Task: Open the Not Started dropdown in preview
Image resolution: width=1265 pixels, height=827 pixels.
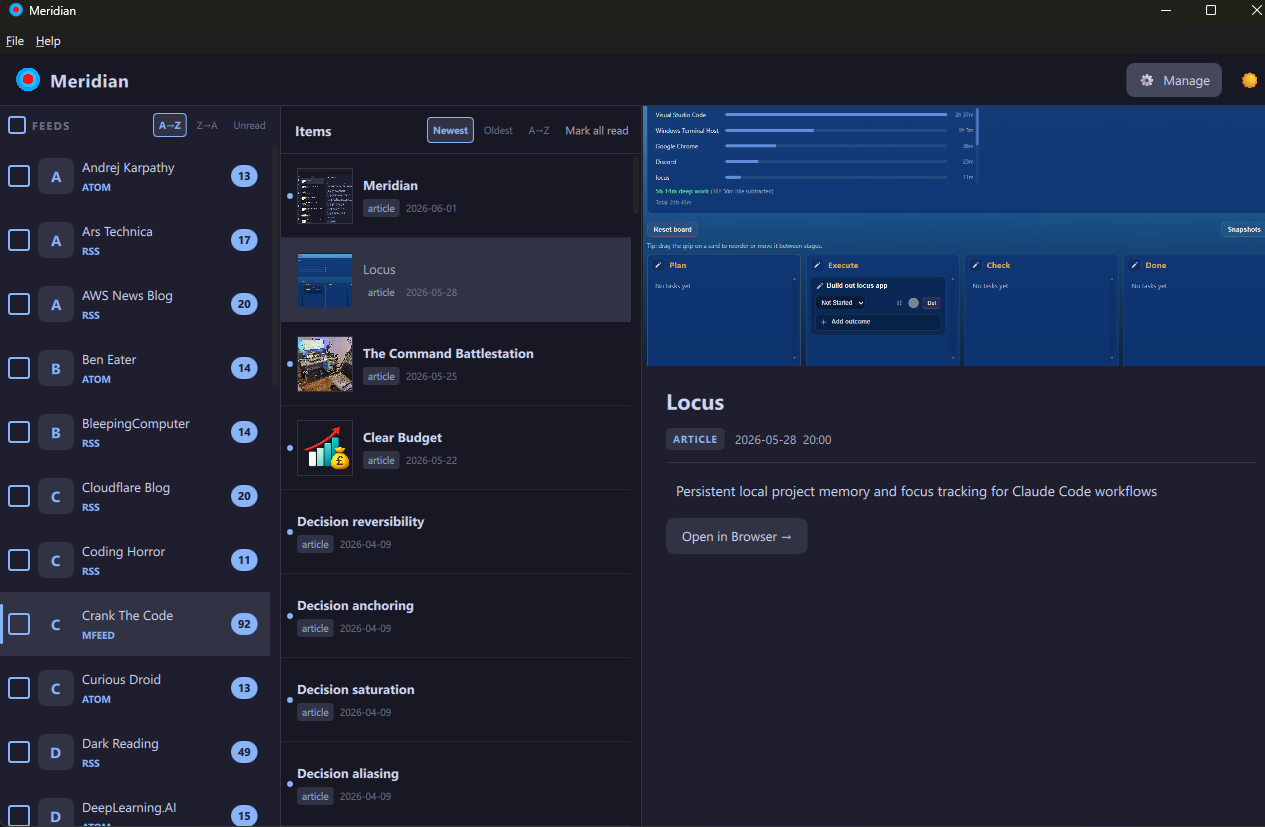Action: 841,303
